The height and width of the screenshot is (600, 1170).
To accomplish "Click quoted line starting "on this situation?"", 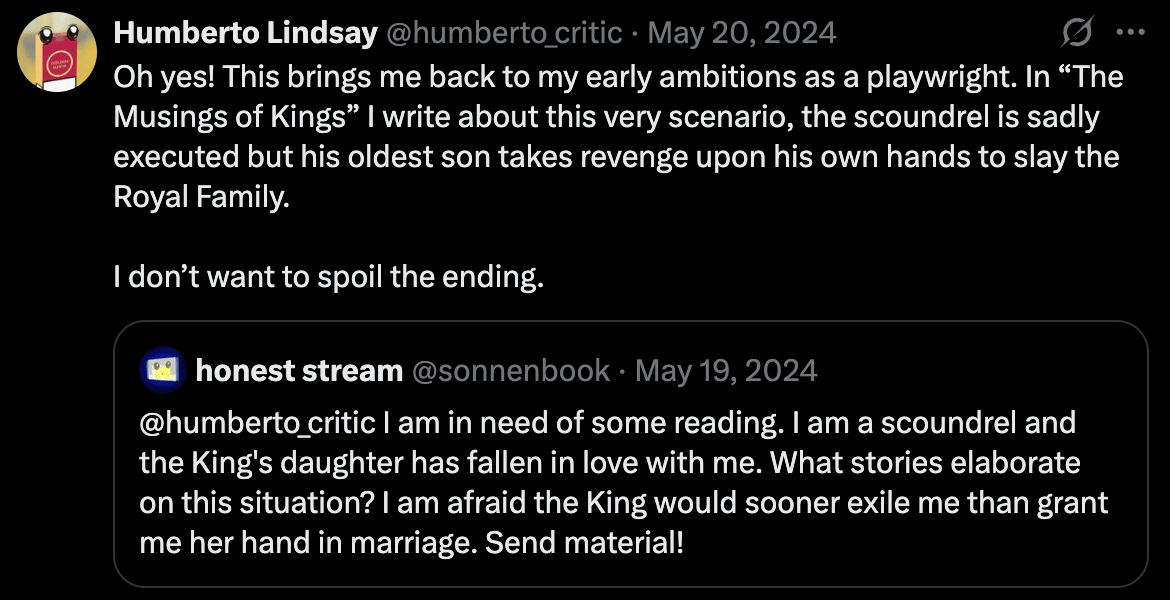I will pos(624,503).
